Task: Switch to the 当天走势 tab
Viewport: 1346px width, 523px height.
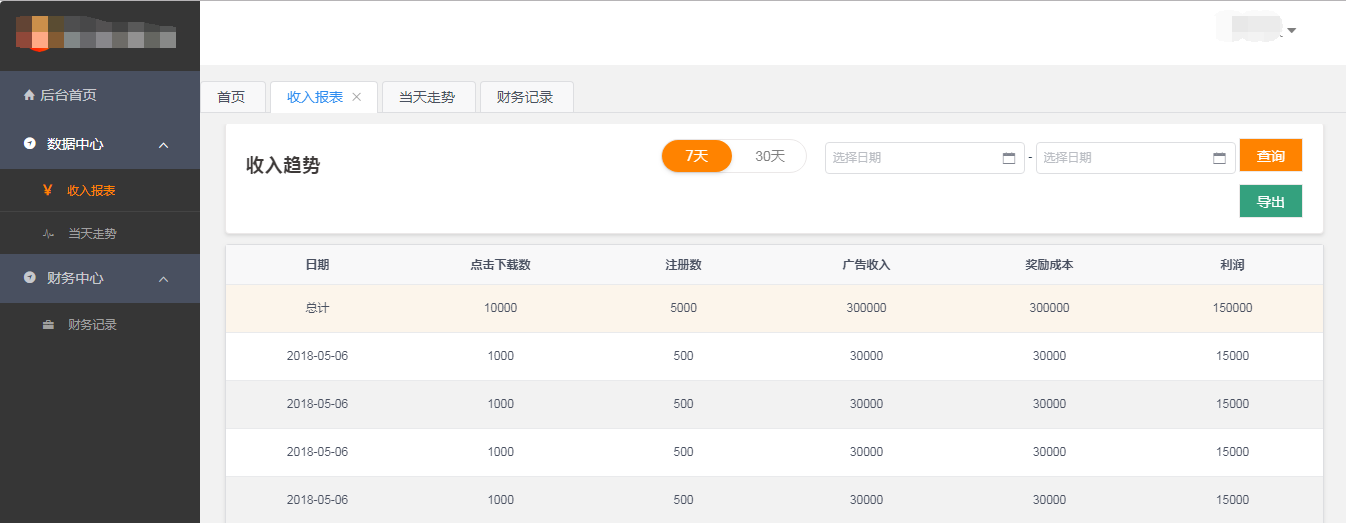Action: pos(427,97)
